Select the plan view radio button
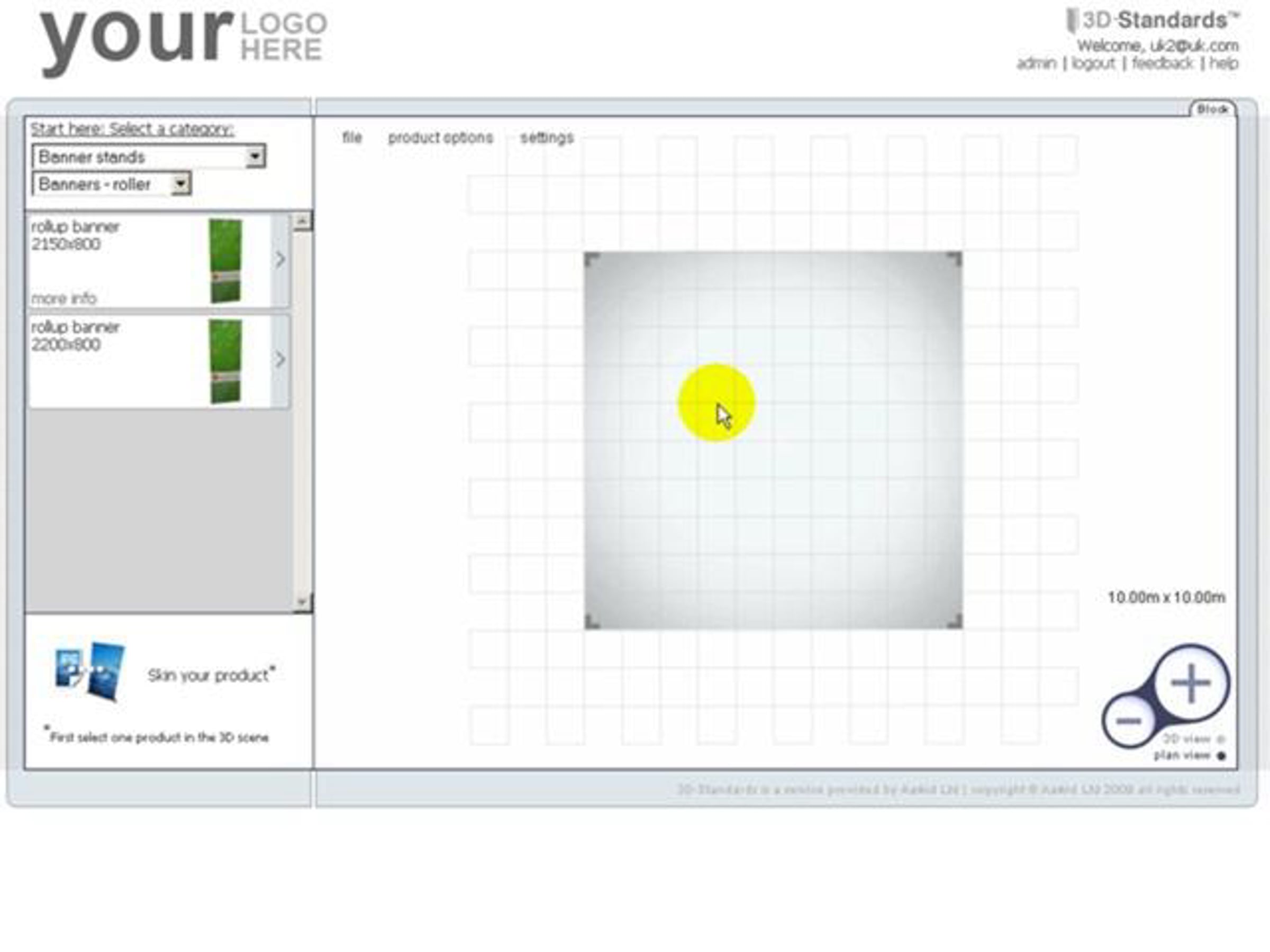 click(x=1221, y=756)
